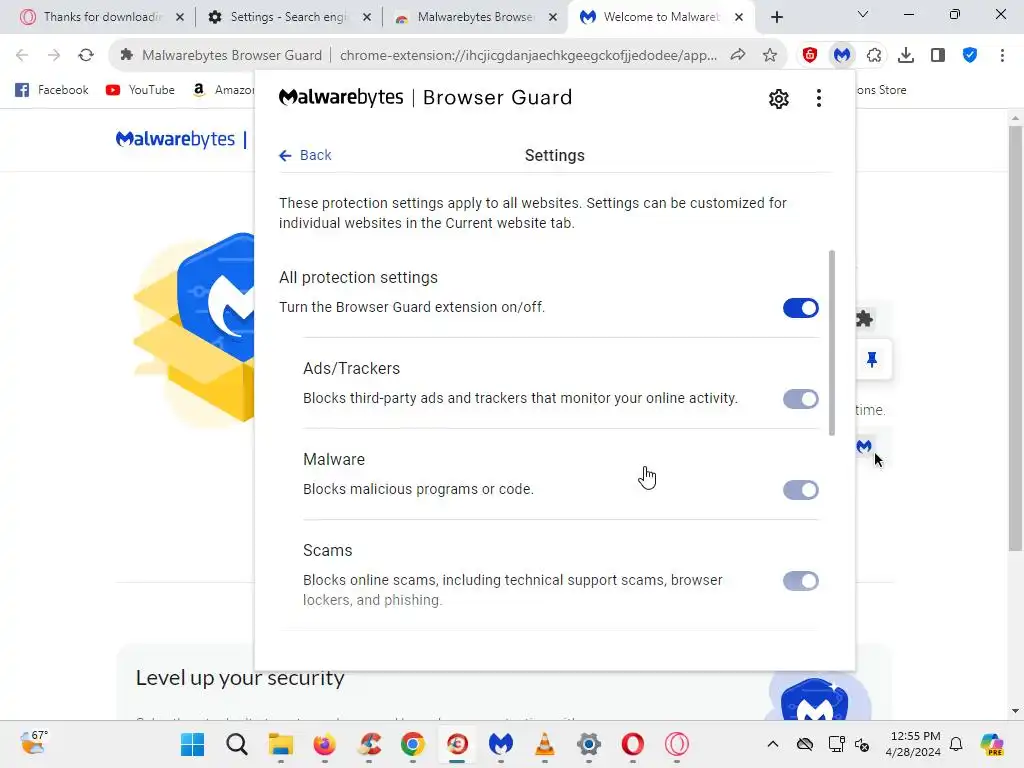This screenshot has width=1024, height=768.
Task: Toggle the Chrome side panel icon
Action: pos(938,56)
